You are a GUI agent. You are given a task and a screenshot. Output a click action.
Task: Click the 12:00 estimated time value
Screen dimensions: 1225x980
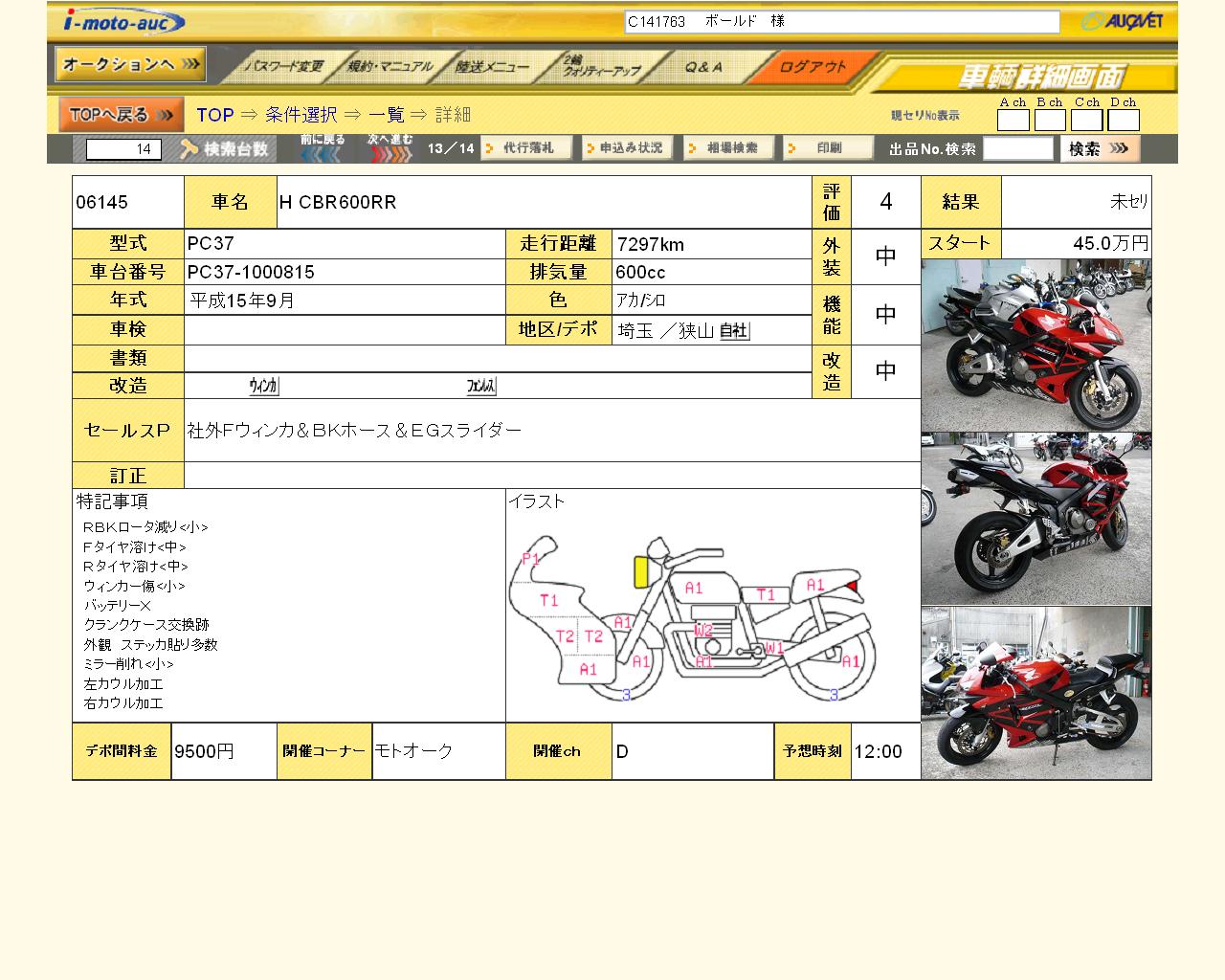pyautogui.click(x=878, y=751)
